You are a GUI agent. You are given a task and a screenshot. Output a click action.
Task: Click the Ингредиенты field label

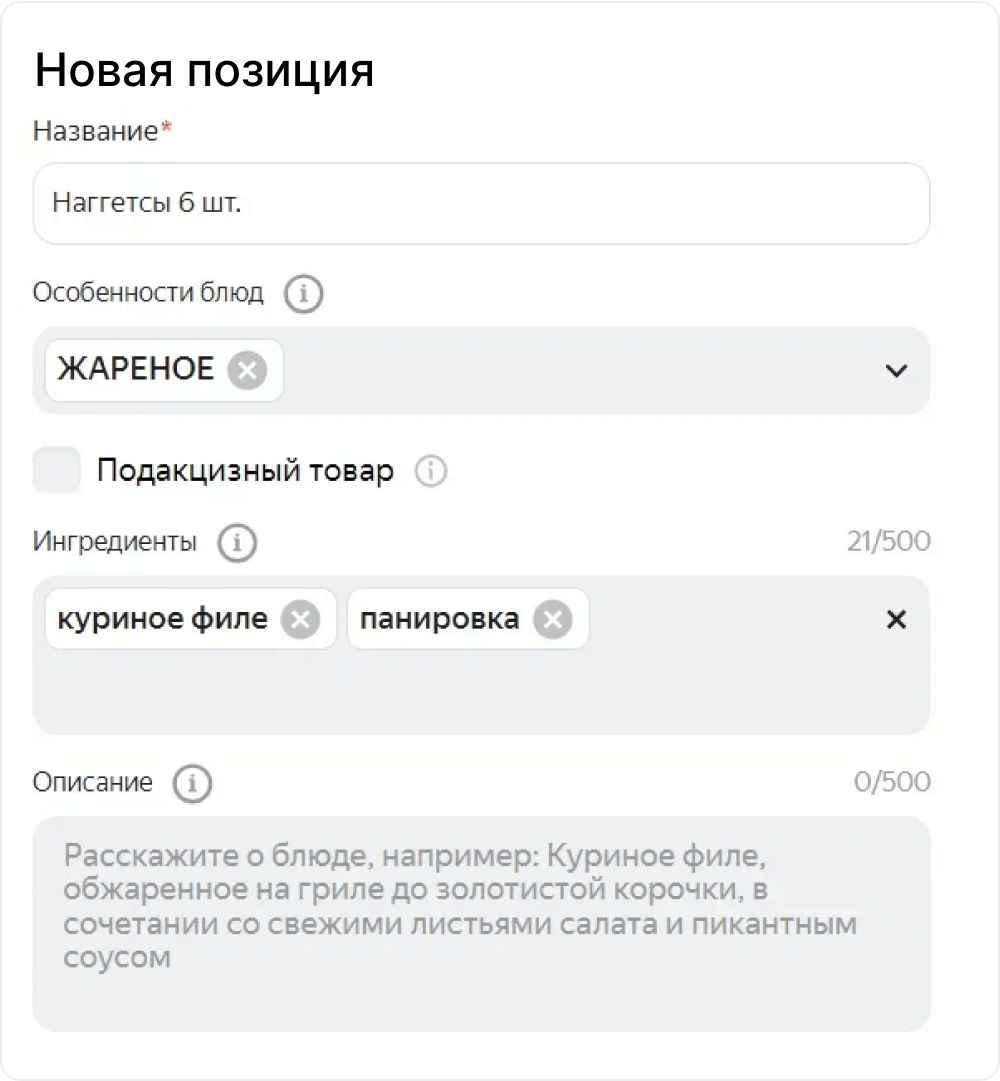(115, 542)
